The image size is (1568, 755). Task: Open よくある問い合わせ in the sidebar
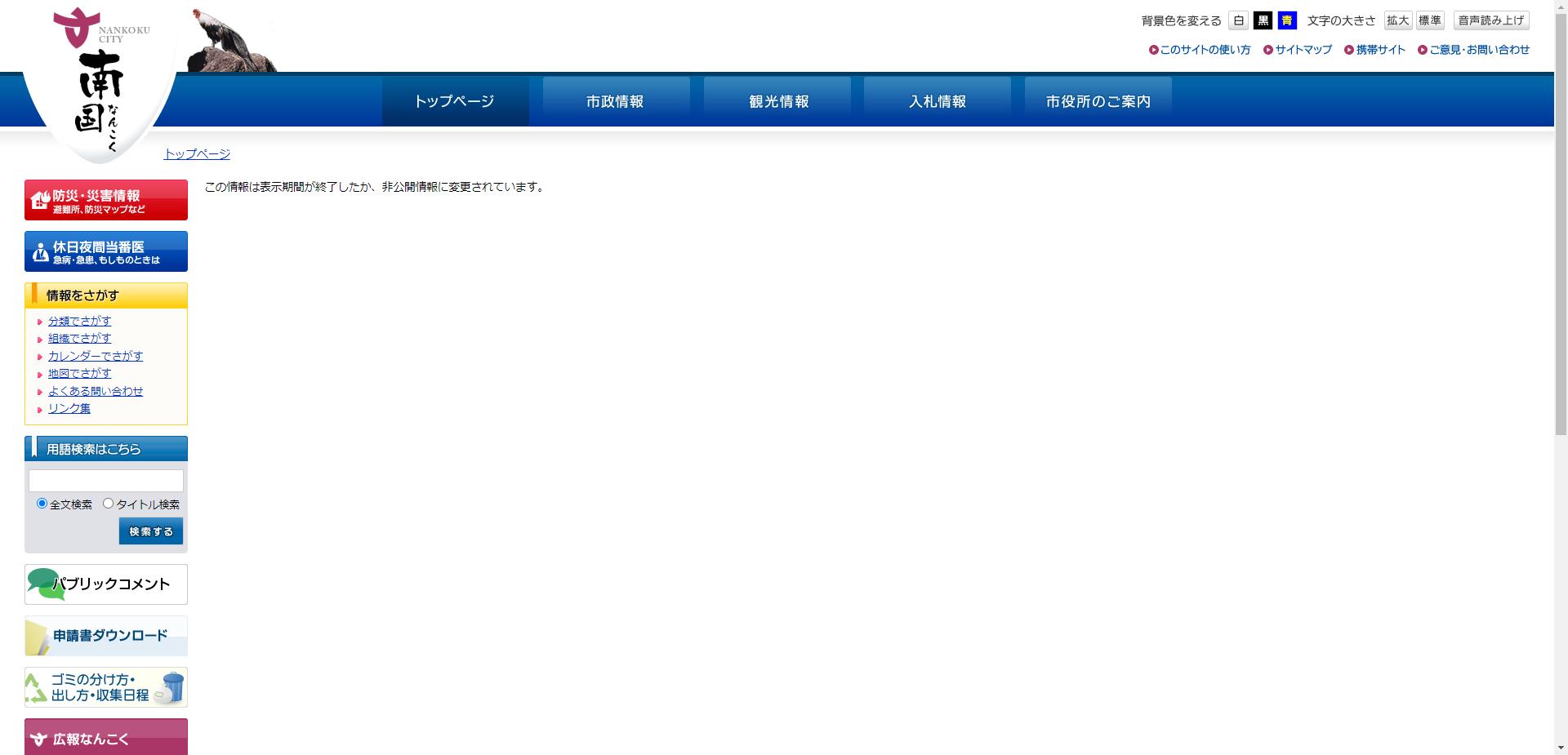coord(95,391)
